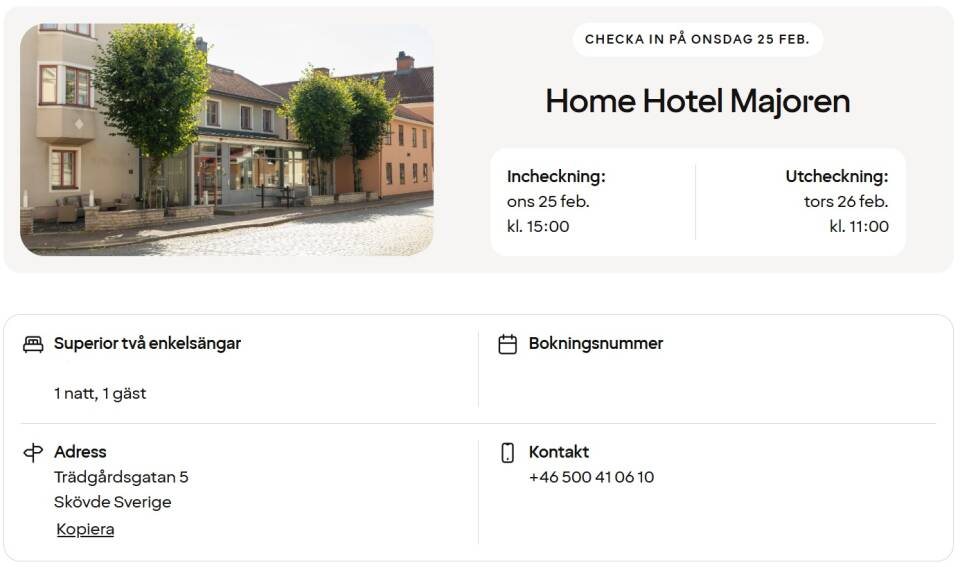Click the Trädgårdsgatan 5 address line
The width and height of the screenshot is (960, 567).
(x=121, y=477)
